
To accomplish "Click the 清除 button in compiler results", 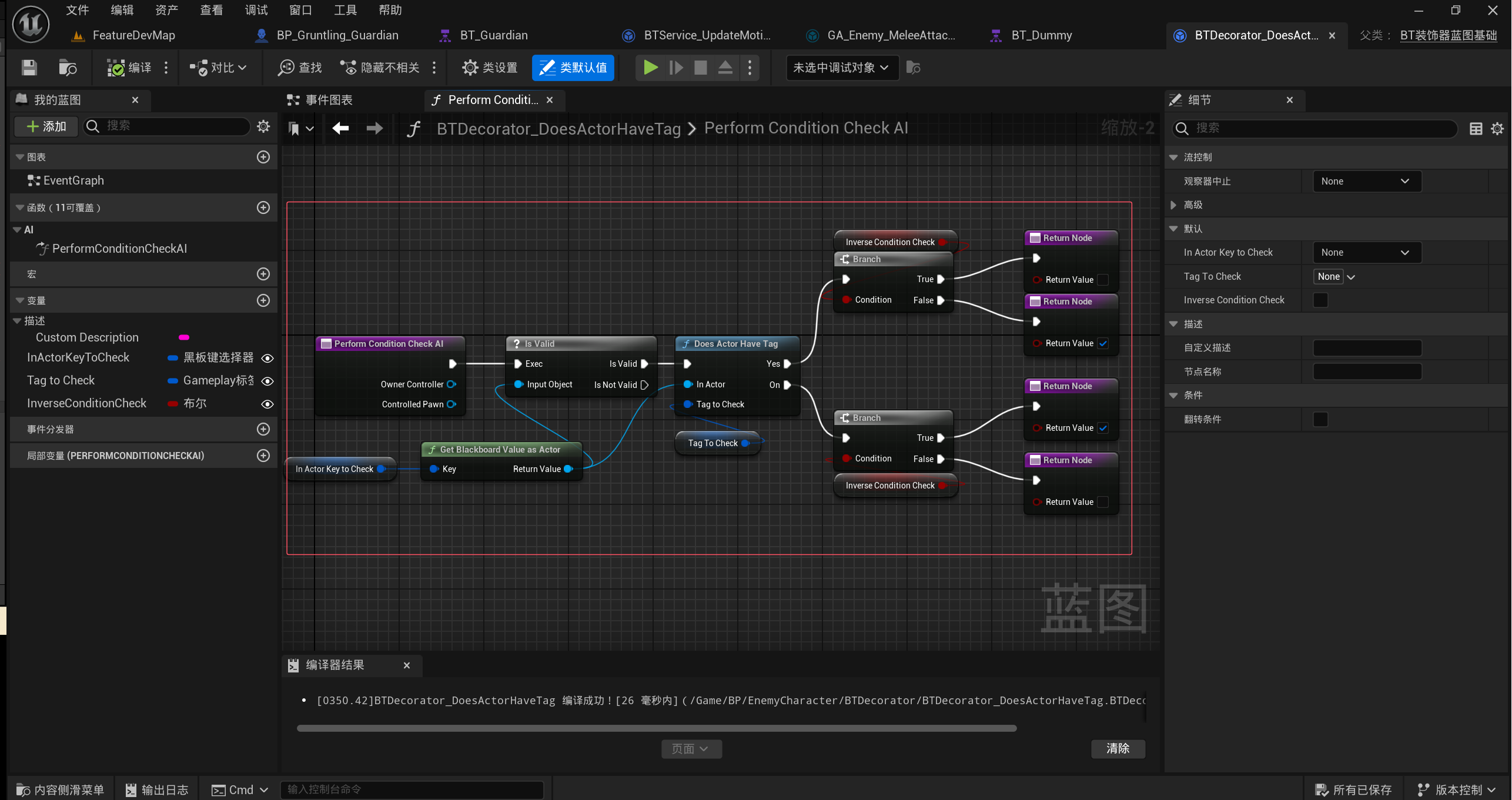I will coord(1118,748).
